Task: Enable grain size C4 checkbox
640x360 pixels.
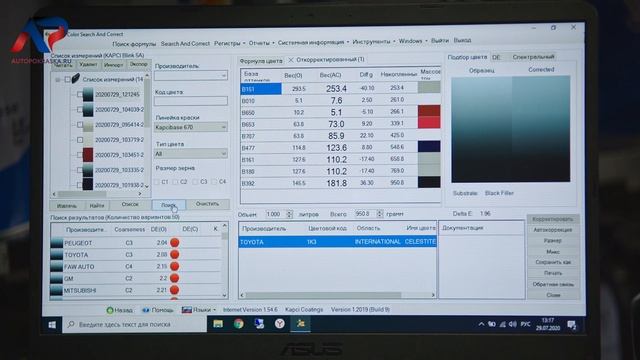Action: (x=215, y=182)
